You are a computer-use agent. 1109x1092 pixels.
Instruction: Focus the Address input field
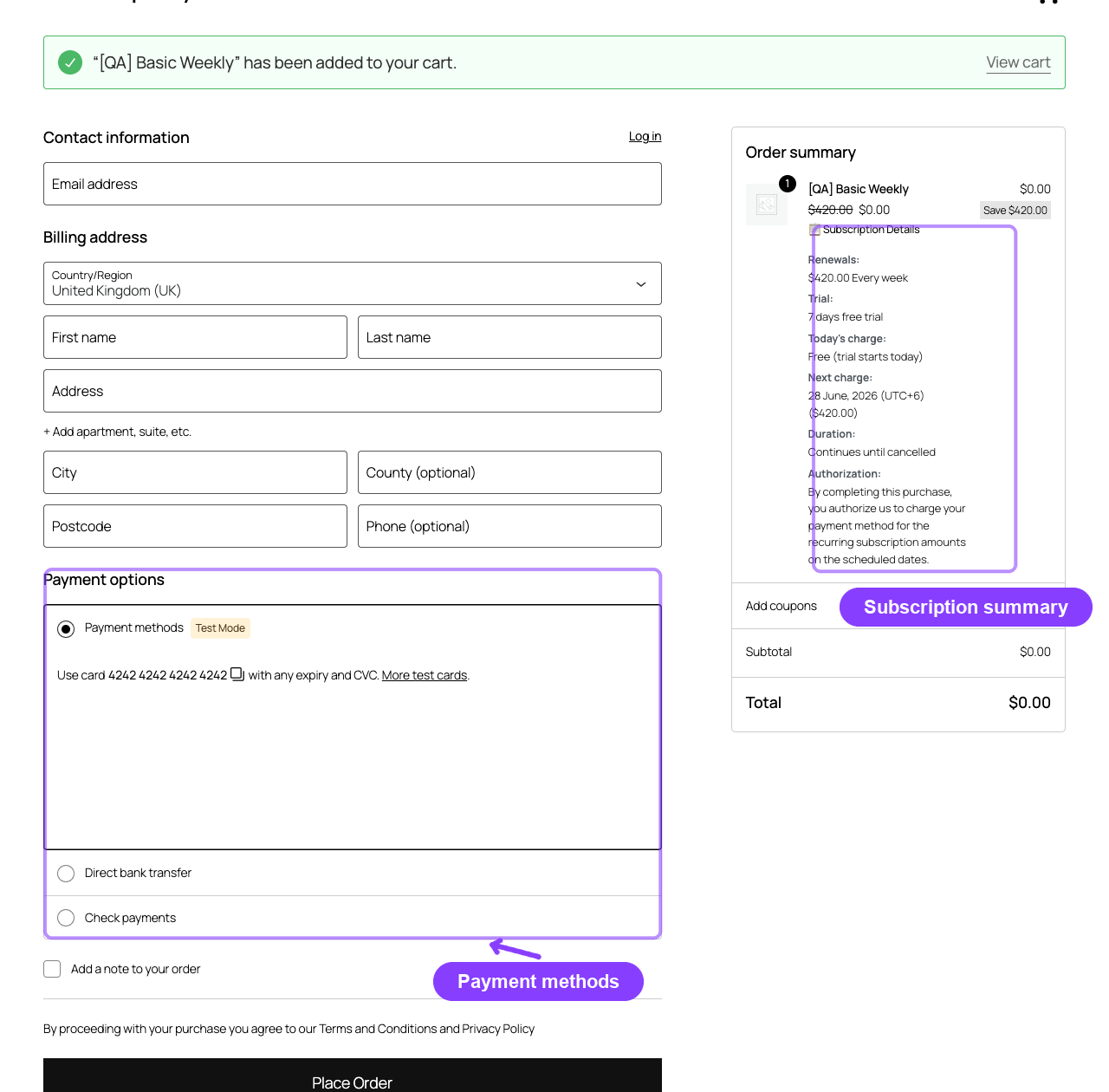click(353, 391)
